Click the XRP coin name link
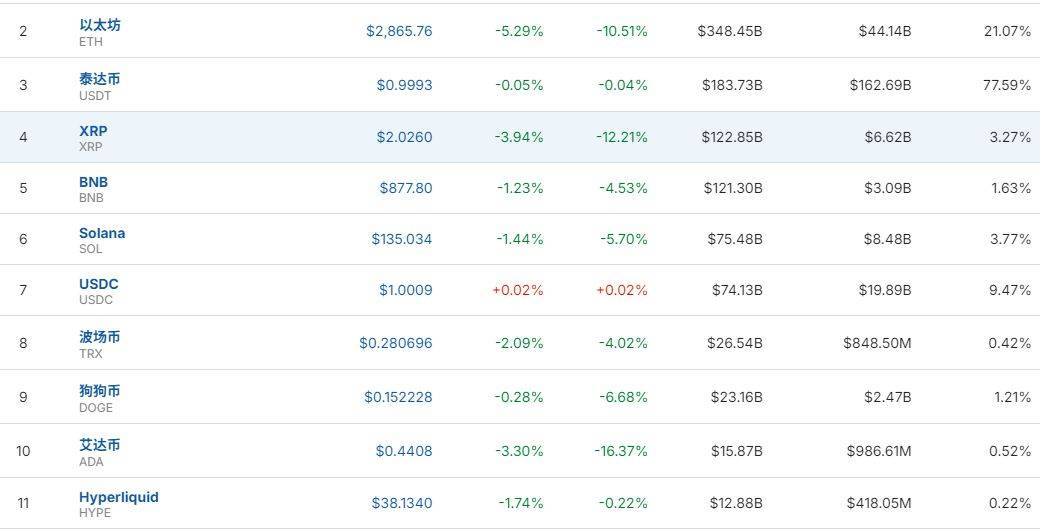 93,131
